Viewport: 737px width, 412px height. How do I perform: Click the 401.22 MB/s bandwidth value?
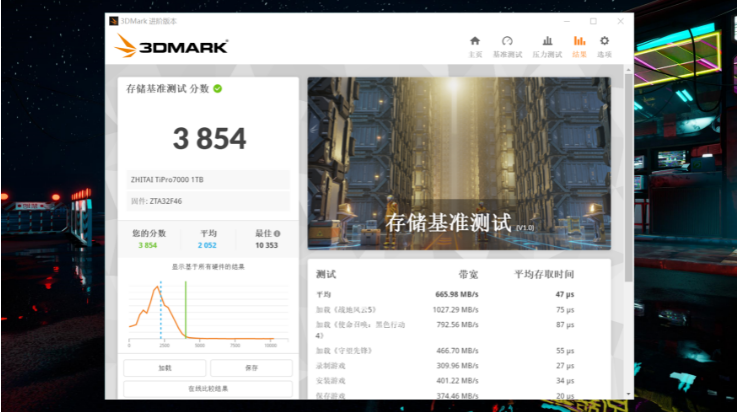pyautogui.click(x=457, y=381)
